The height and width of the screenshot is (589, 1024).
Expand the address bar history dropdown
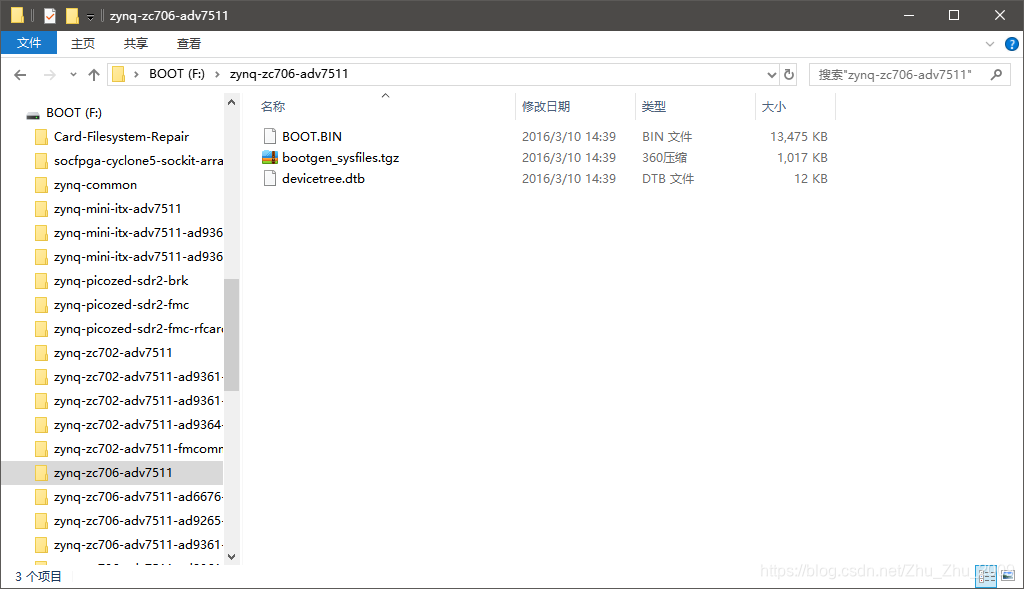(771, 75)
